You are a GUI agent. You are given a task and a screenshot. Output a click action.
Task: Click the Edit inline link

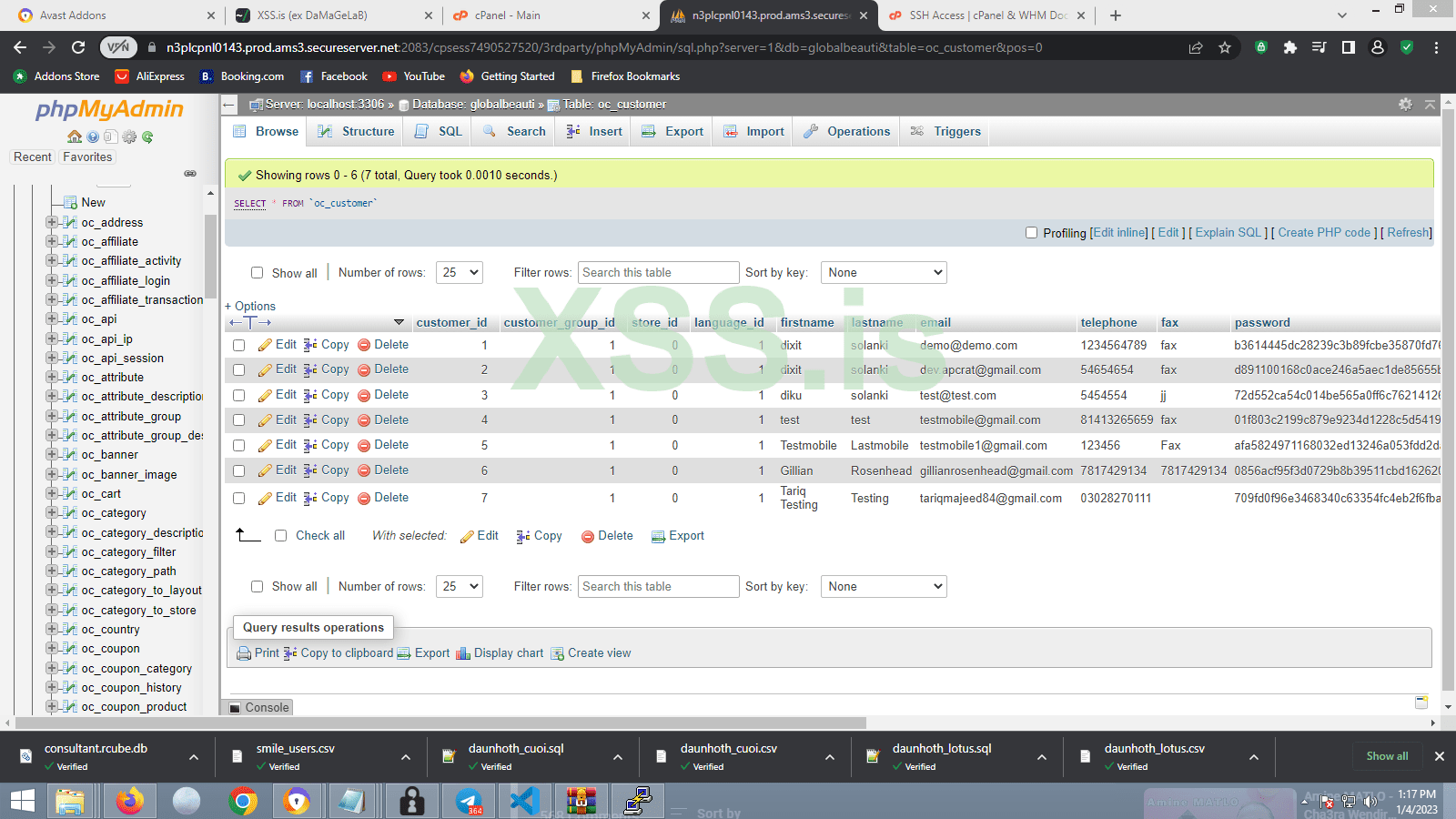(x=1120, y=233)
